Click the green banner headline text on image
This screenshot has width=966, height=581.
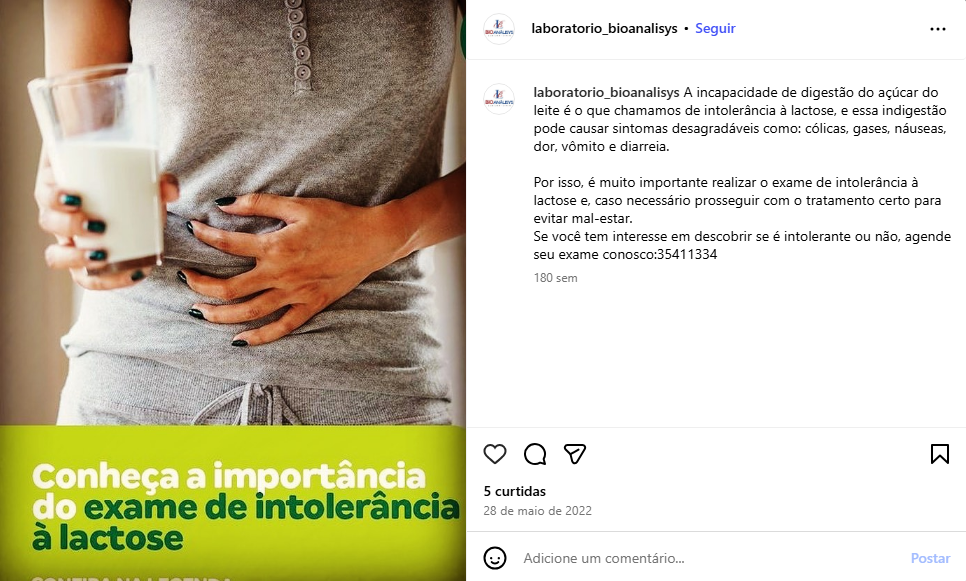point(245,506)
